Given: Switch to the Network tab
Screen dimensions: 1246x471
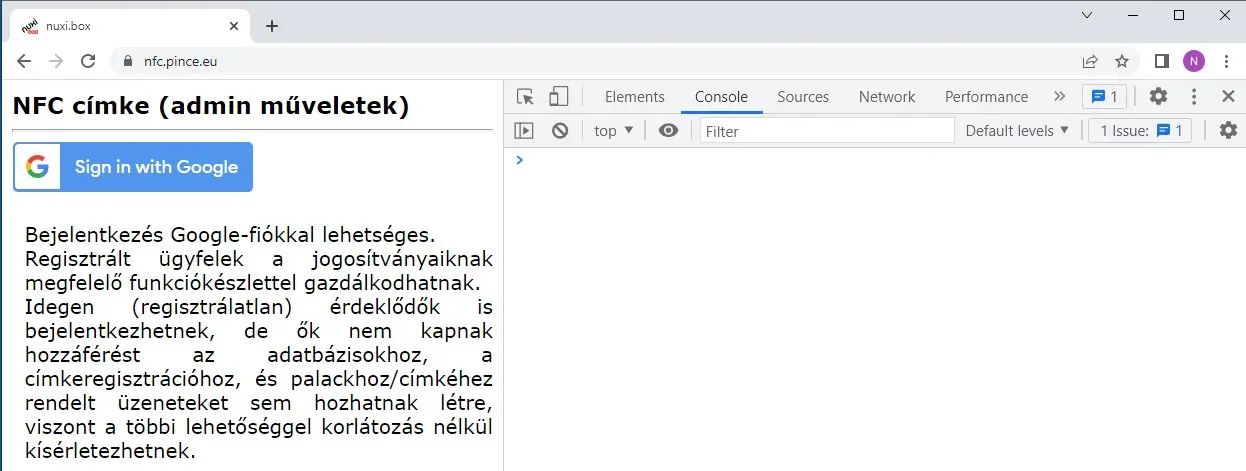Looking at the screenshot, I should (886, 97).
